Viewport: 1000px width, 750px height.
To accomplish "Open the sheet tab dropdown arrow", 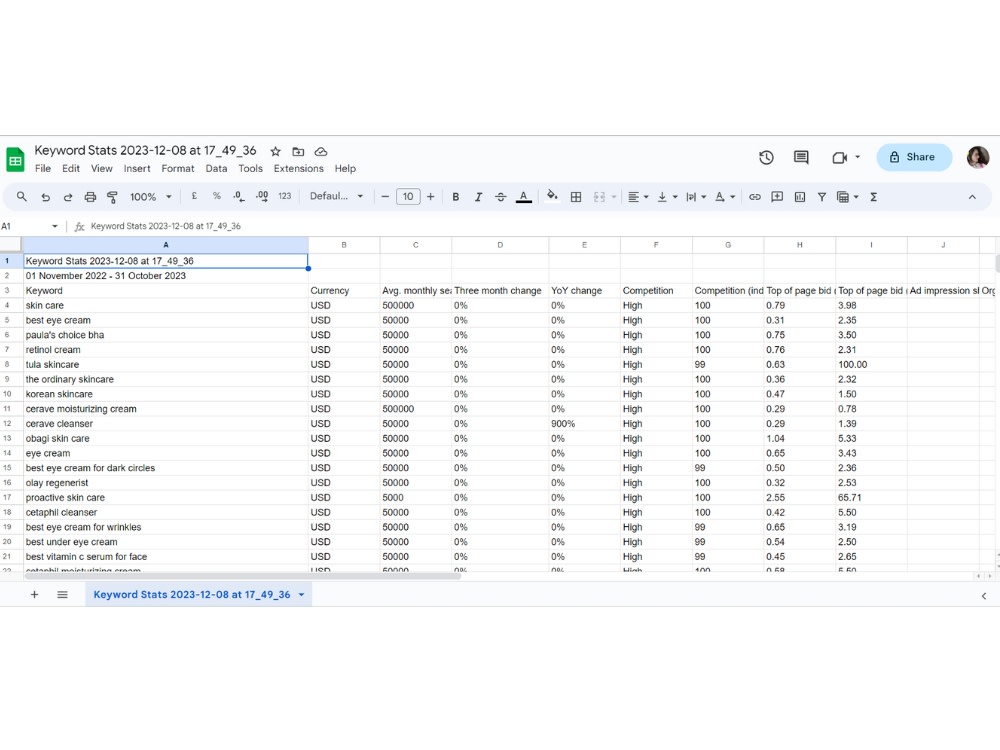I will click(x=301, y=594).
